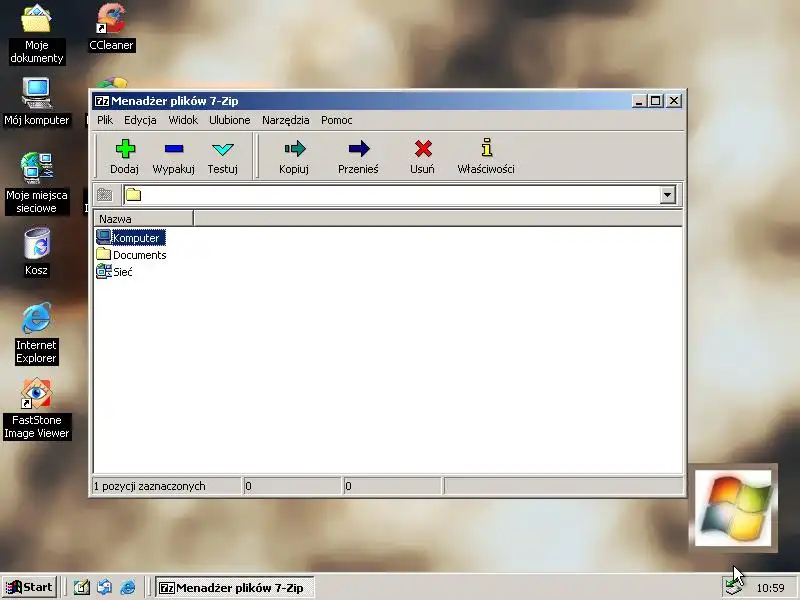
Task: Open the Plik menu
Action: tap(105, 120)
